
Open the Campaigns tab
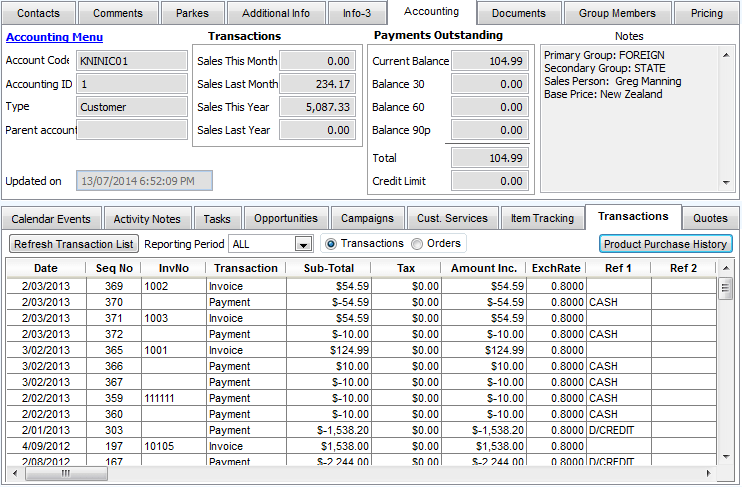tap(367, 219)
